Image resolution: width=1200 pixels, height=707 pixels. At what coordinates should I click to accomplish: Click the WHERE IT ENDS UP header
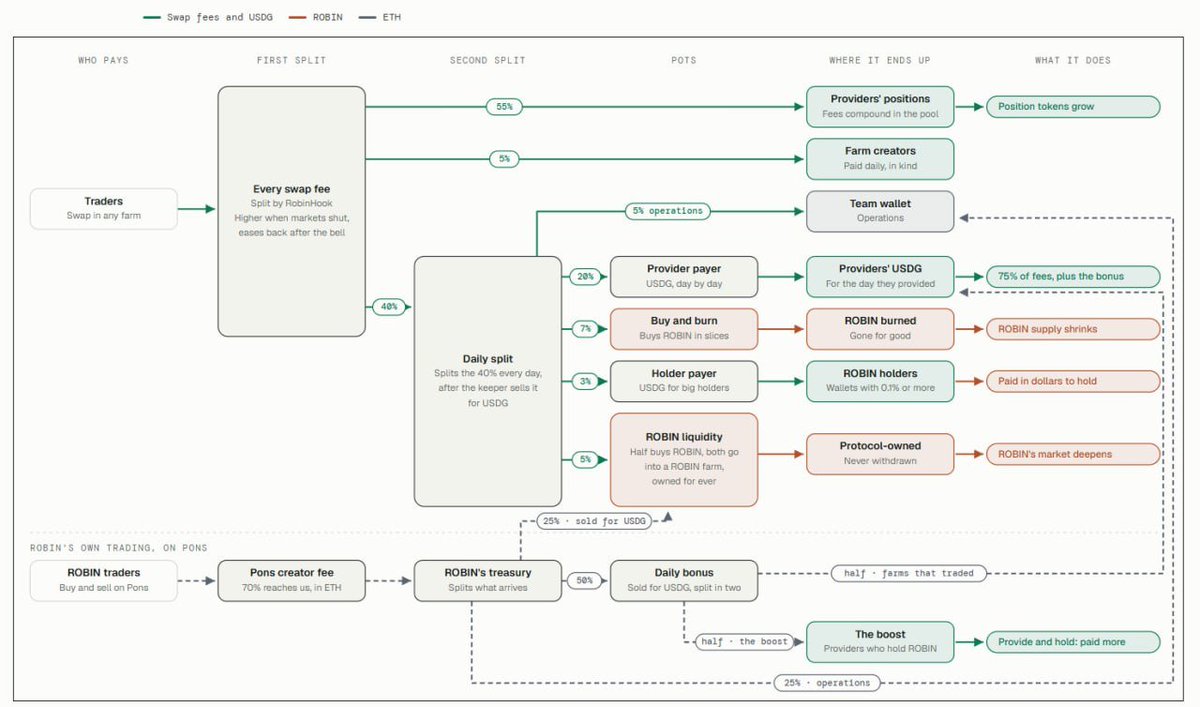(880, 61)
